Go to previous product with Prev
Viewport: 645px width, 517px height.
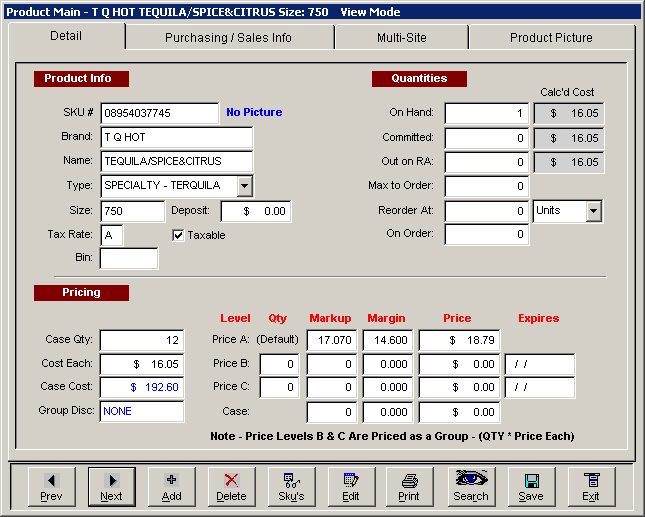(x=51, y=487)
